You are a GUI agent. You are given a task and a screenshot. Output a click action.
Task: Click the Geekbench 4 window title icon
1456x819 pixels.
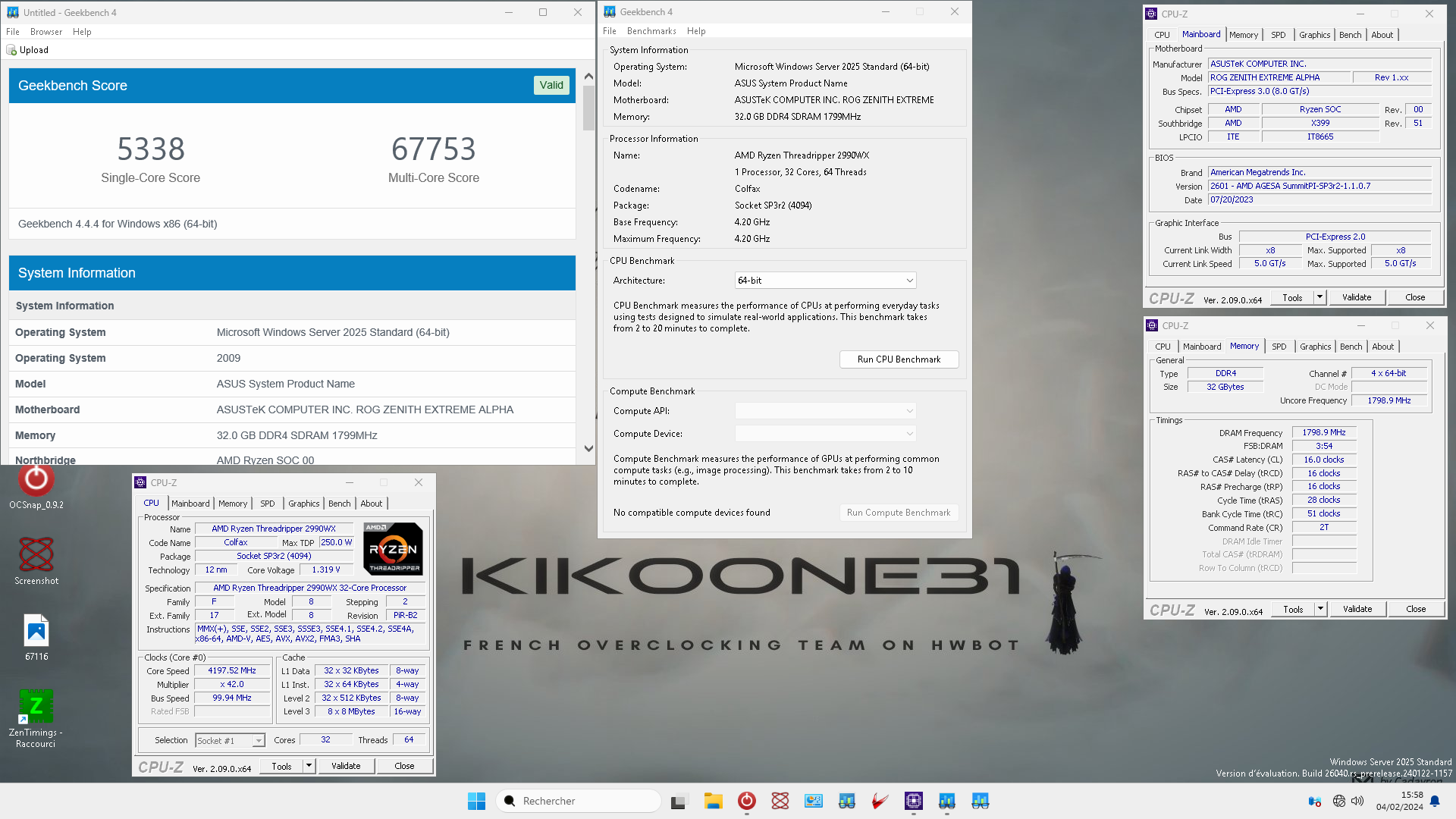pyautogui.click(x=610, y=11)
